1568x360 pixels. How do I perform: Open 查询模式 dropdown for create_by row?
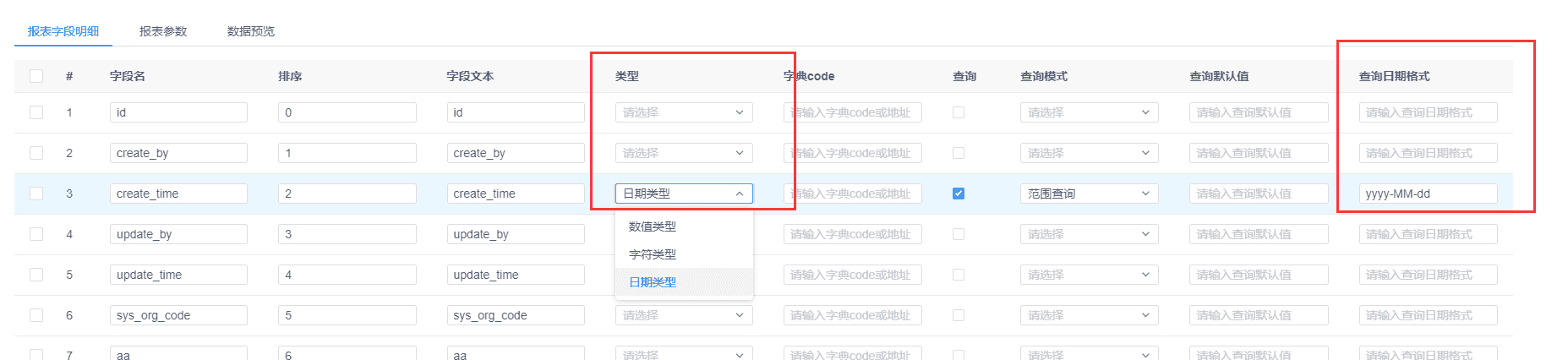[x=1090, y=153]
